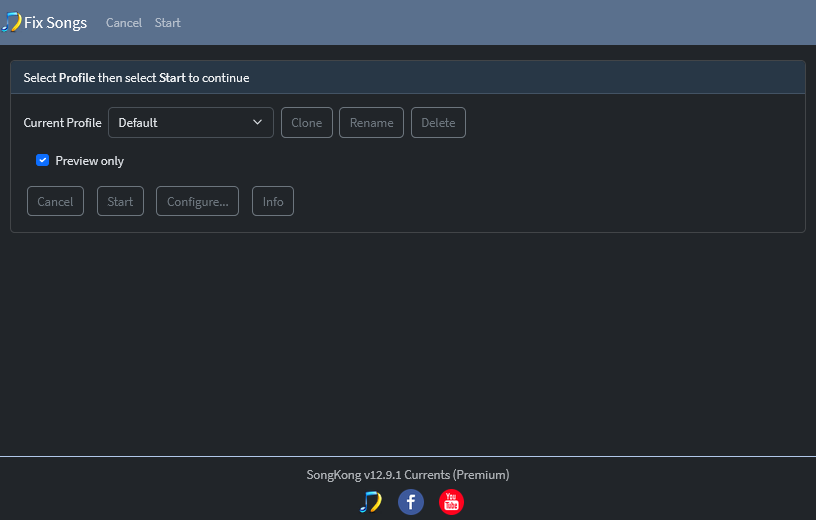Click the Cancel button below Preview only
The height and width of the screenshot is (520, 816).
point(55,201)
